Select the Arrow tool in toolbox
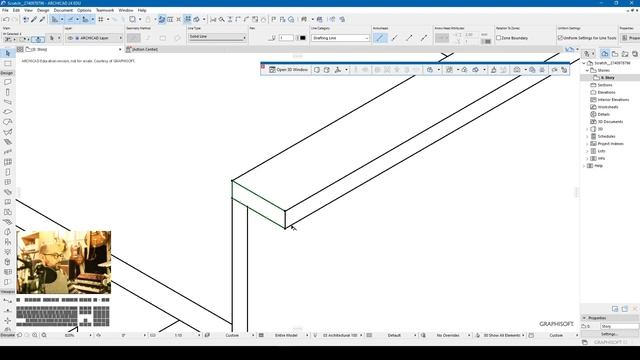 tap(7, 53)
